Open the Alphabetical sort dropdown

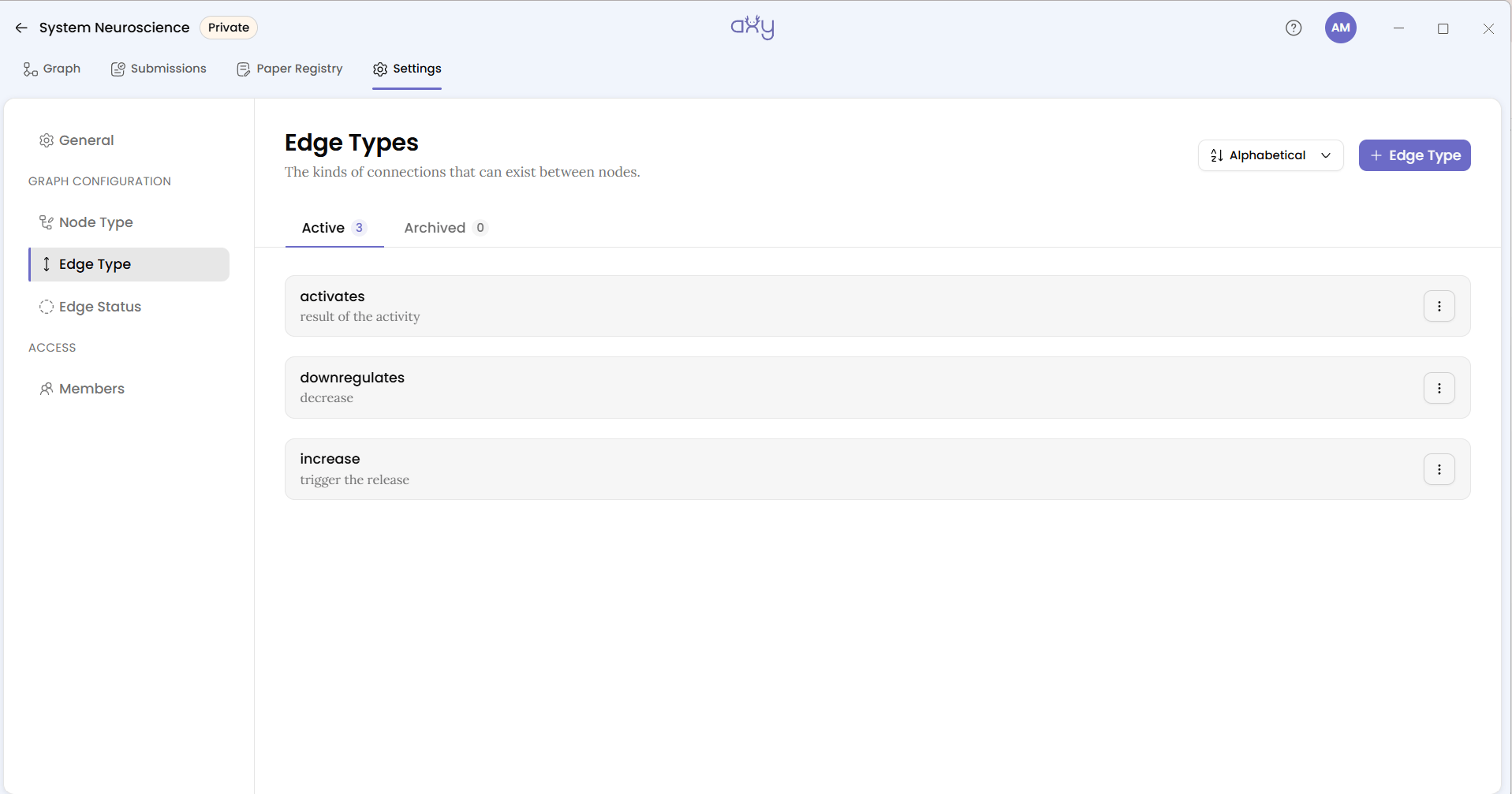tap(1271, 155)
